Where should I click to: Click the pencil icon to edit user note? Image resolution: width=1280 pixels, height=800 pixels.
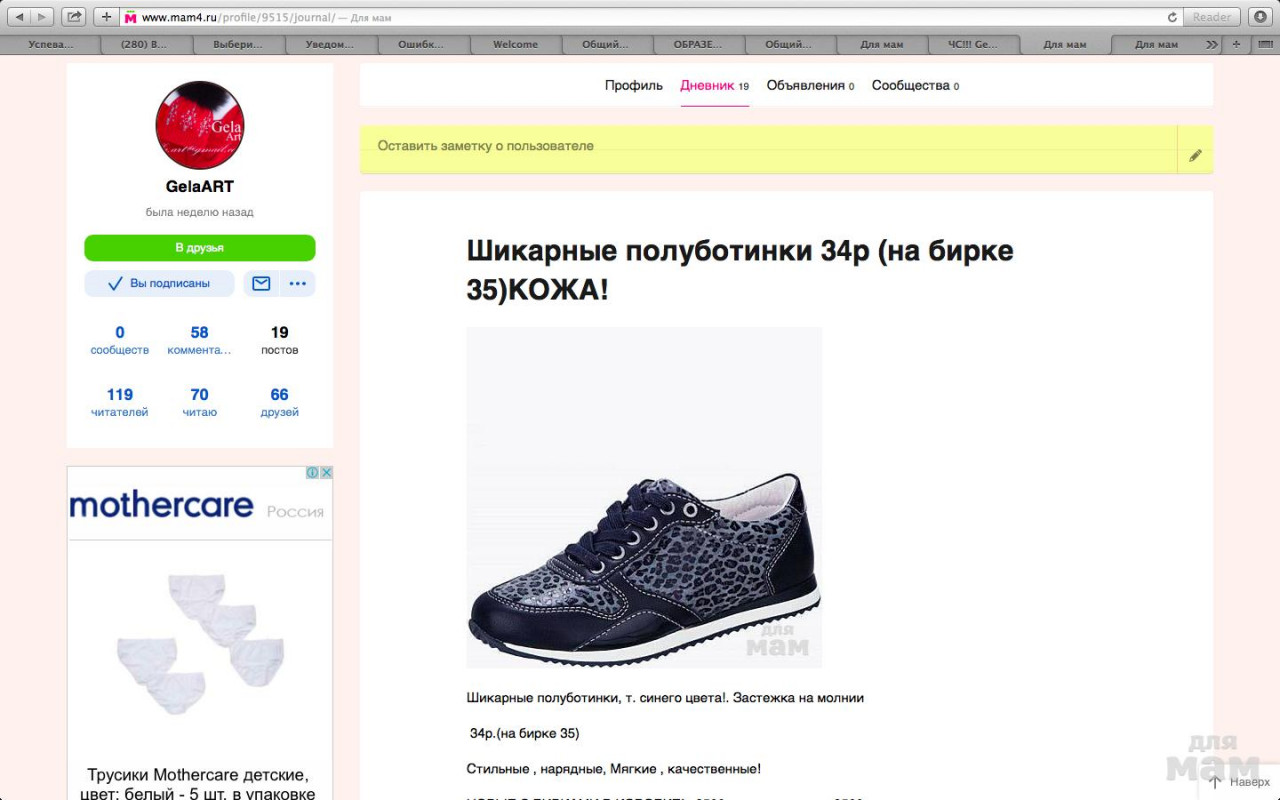(1195, 156)
